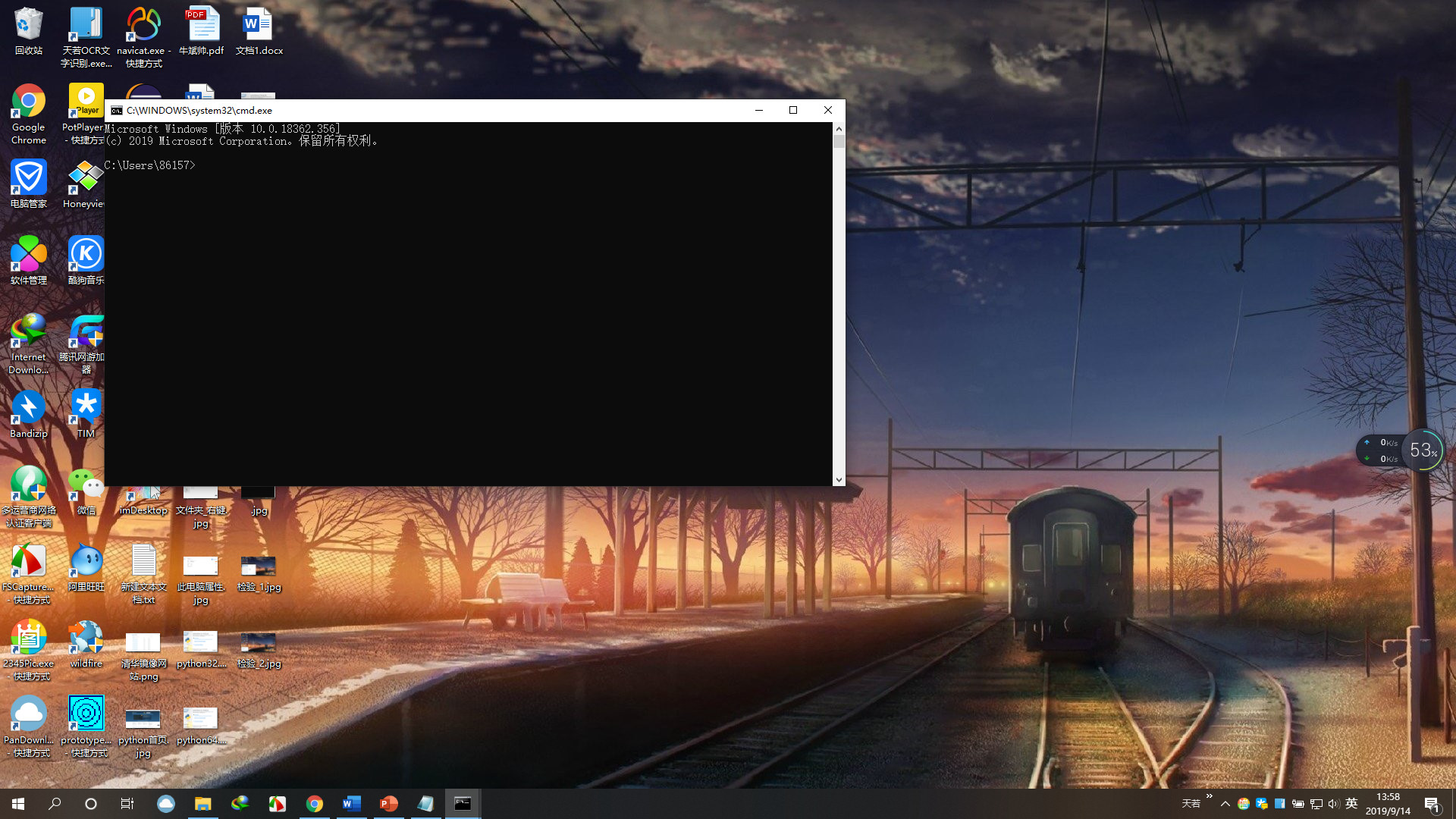Select the 阿里旺旺 desktop icon
This screenshot has width=1456, height=819.
86,567
